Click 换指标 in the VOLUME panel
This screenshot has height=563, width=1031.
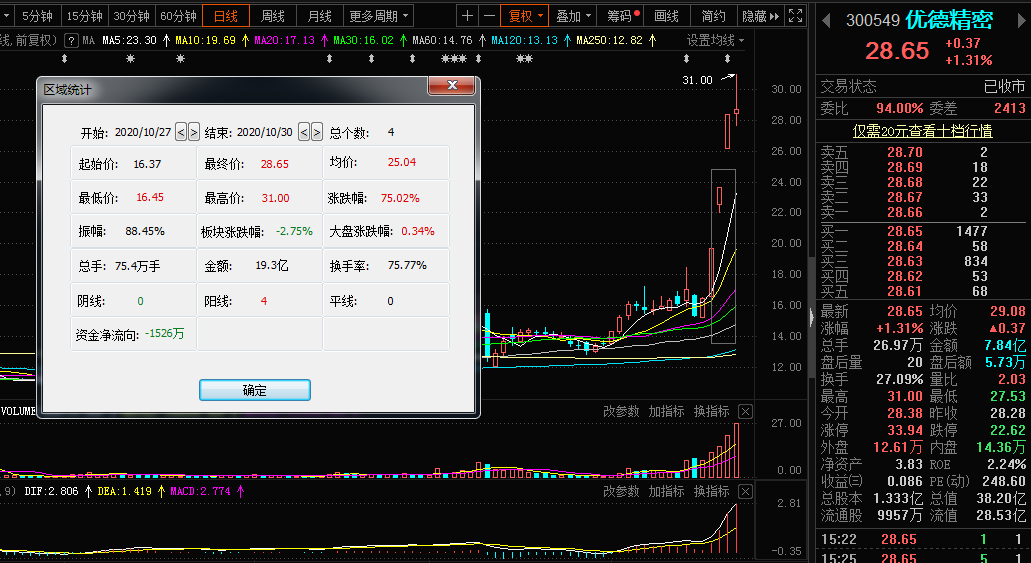(x=711, y=412)
